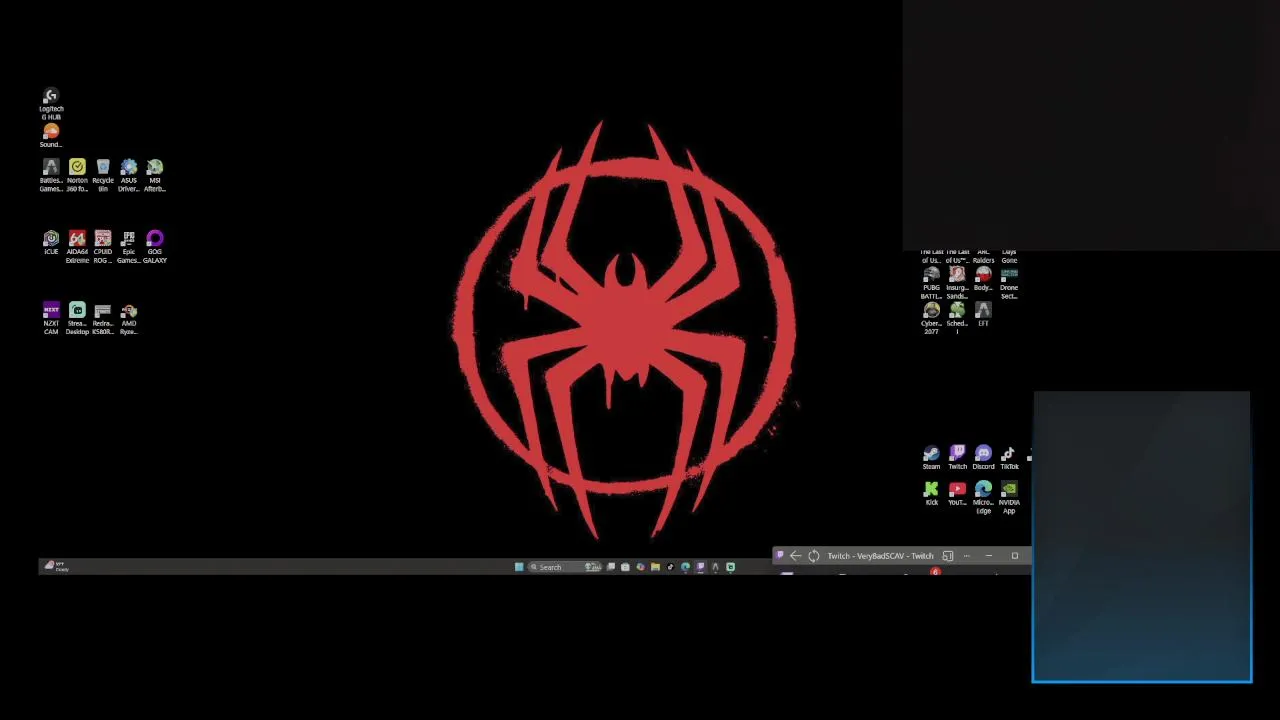Refresh the Twitch window page
The height and width of the screenshot is (720, 1280).
pyautogui.click(x=813, y=556)
